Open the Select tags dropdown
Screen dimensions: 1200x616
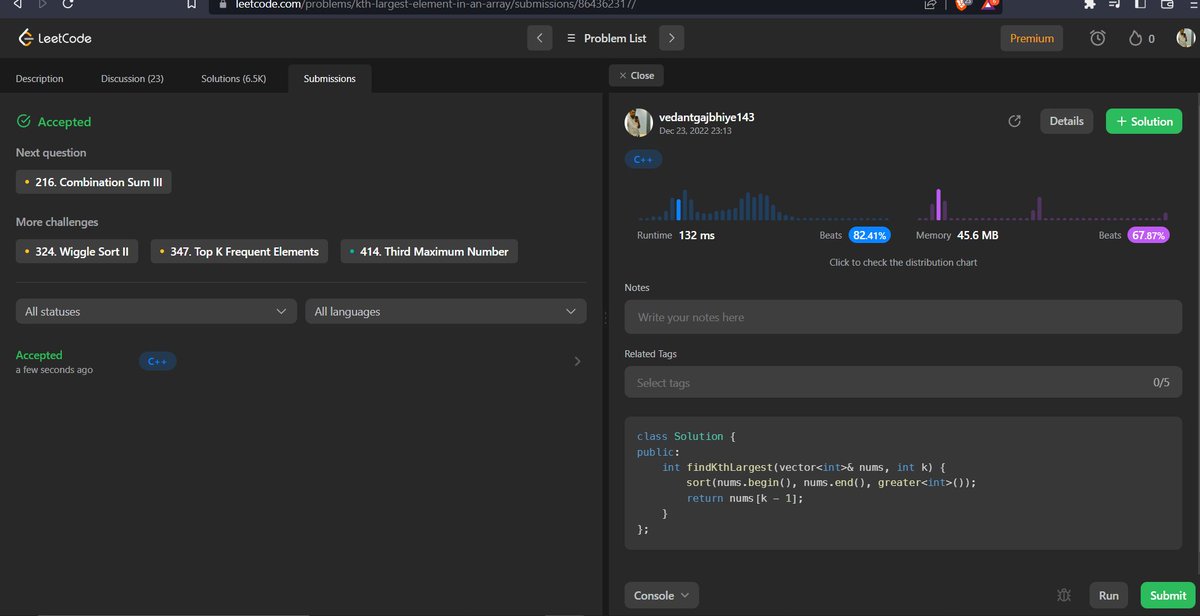pos(903,382)
